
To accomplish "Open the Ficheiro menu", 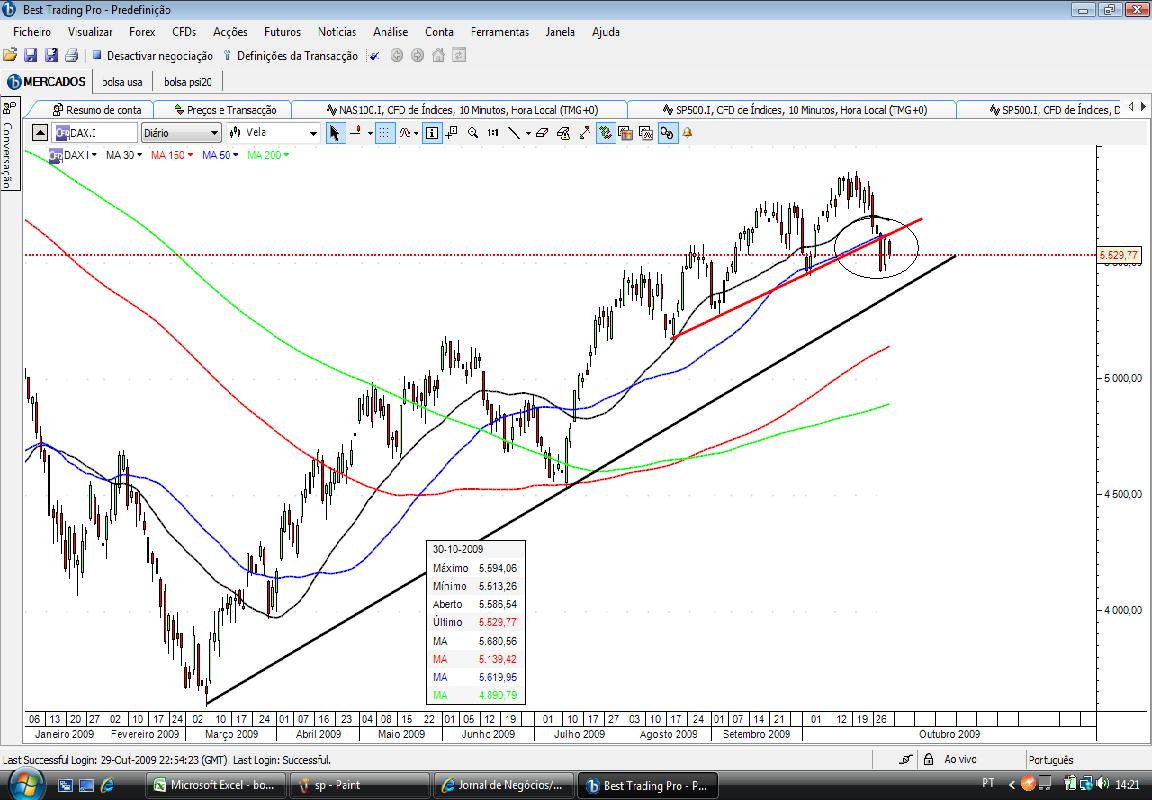I will click(32, 32).
